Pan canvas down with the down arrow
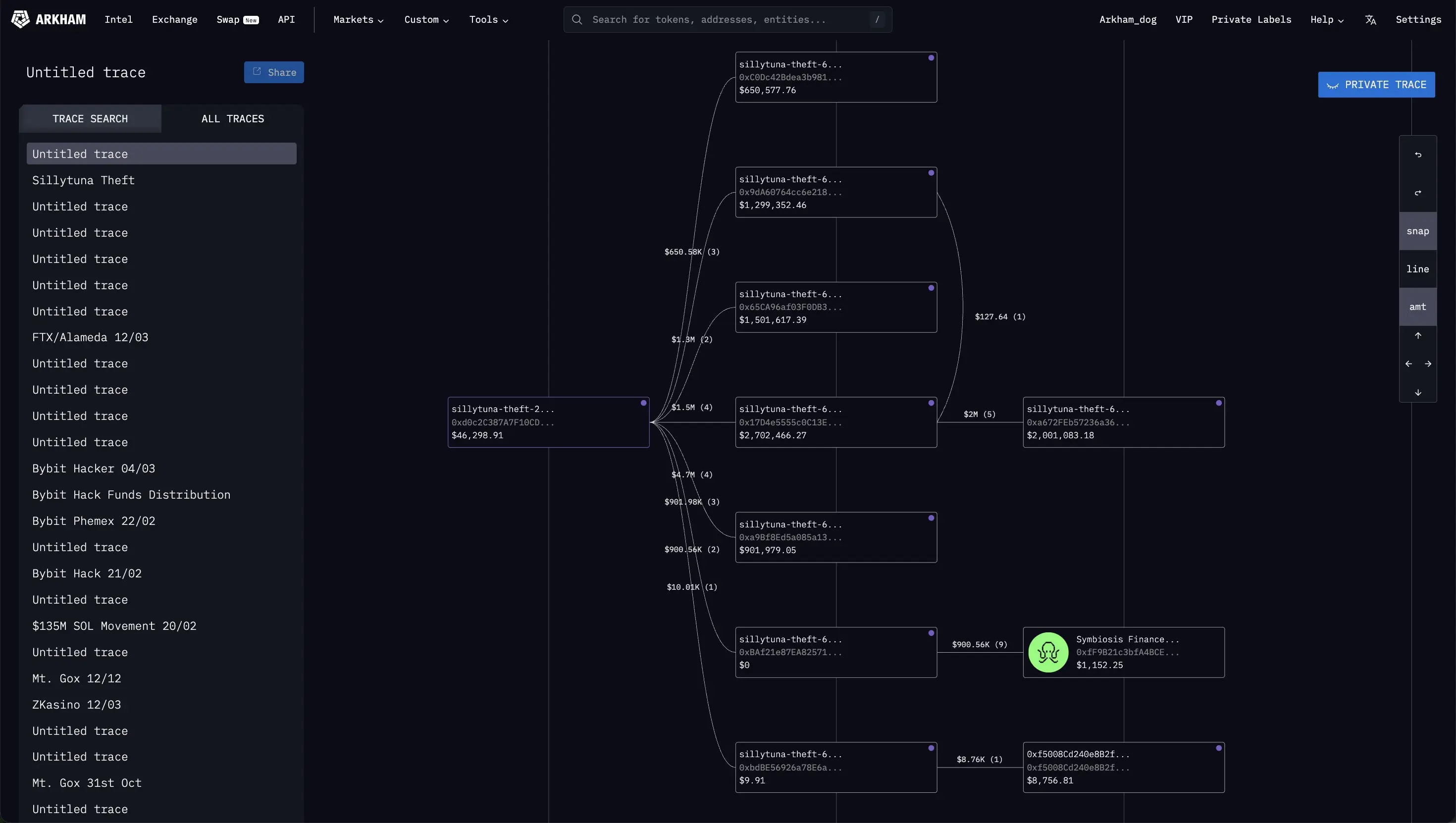Viewport: 1456px width, 823px height. [1417, 392]
